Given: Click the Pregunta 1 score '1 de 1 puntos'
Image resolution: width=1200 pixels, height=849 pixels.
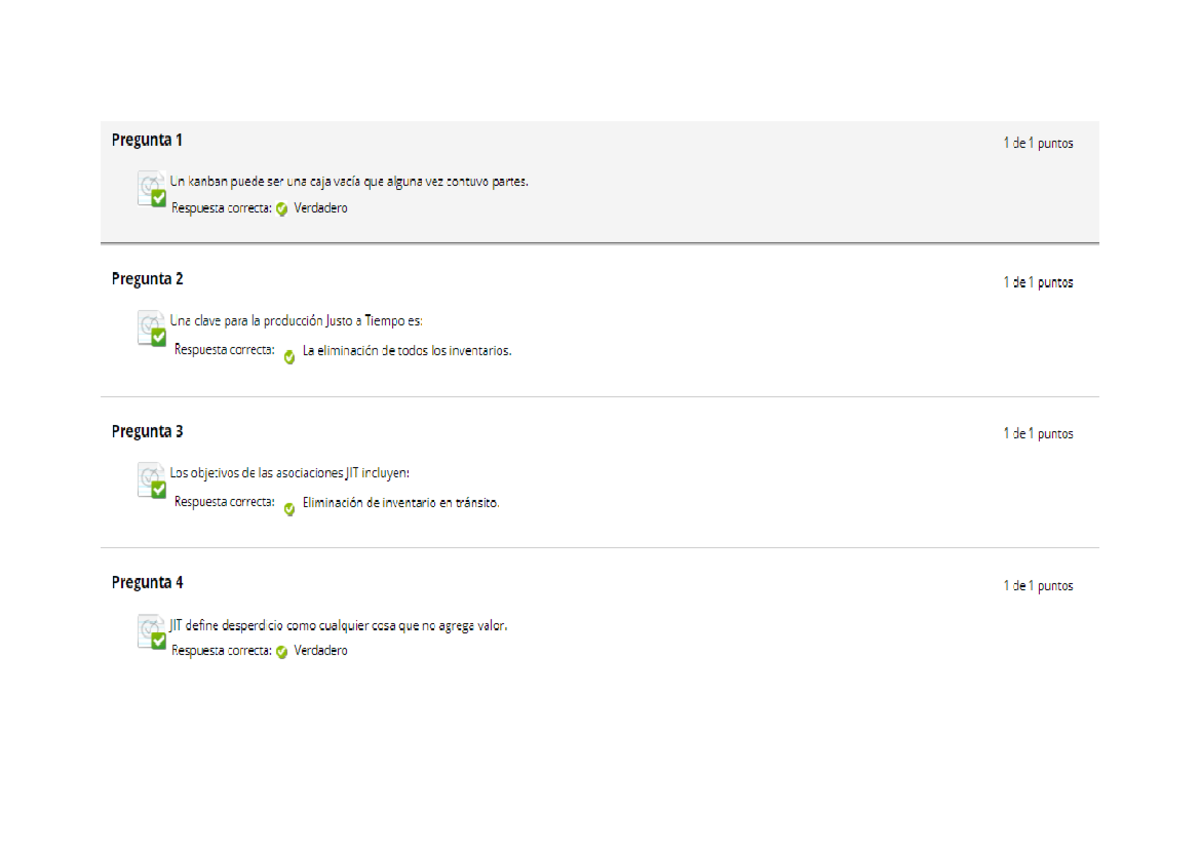Looking at the screenshot, I should coord(1038,143).
